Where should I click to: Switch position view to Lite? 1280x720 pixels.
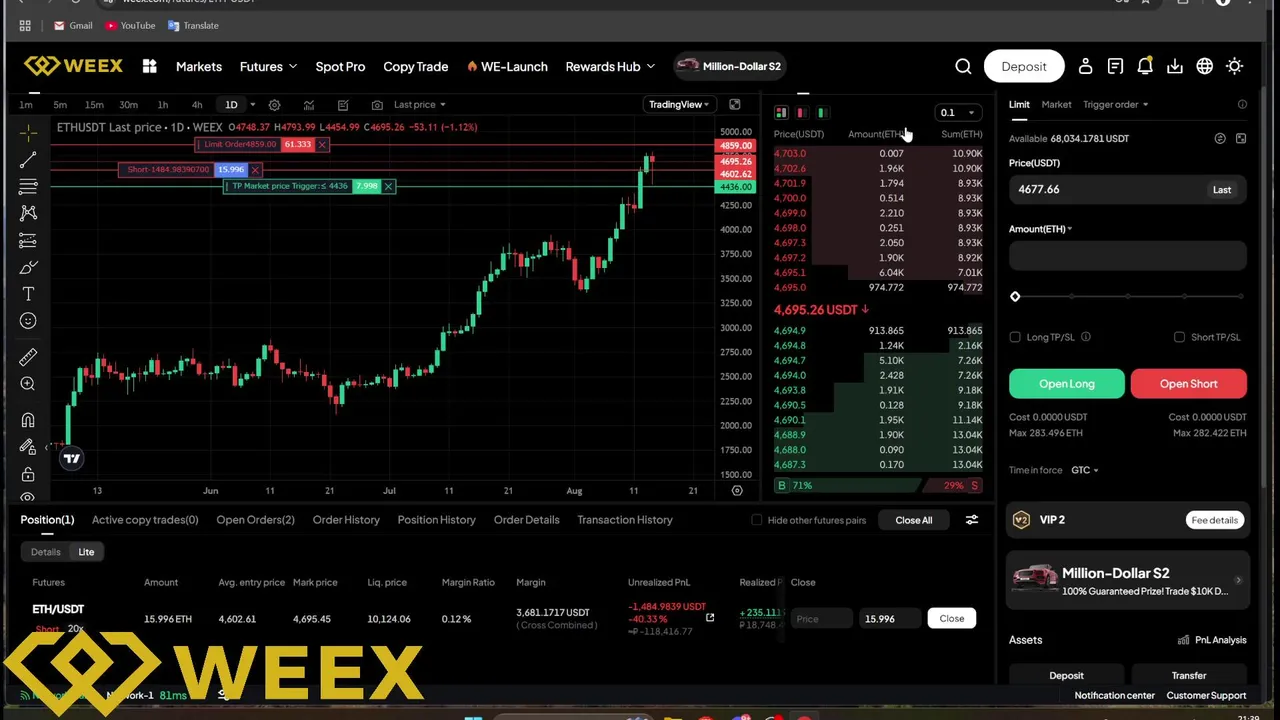point(86,552)
